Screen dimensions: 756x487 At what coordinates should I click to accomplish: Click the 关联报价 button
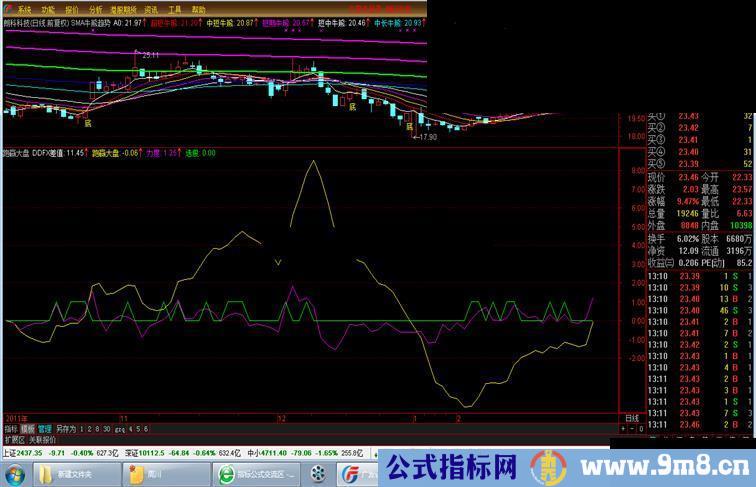[39, 439]
